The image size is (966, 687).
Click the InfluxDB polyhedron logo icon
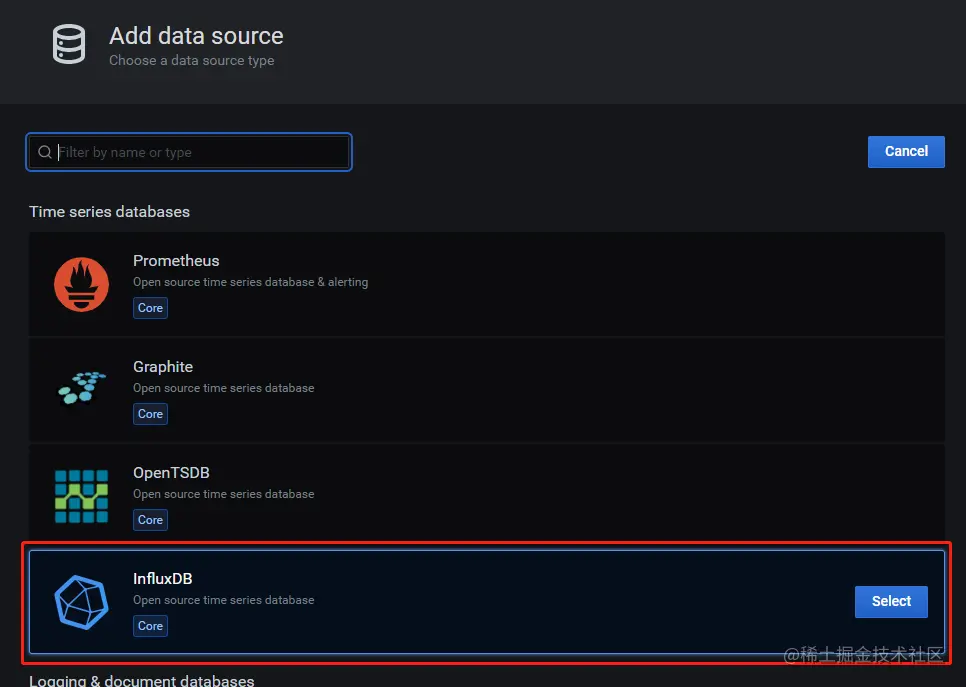coord(82,602)
